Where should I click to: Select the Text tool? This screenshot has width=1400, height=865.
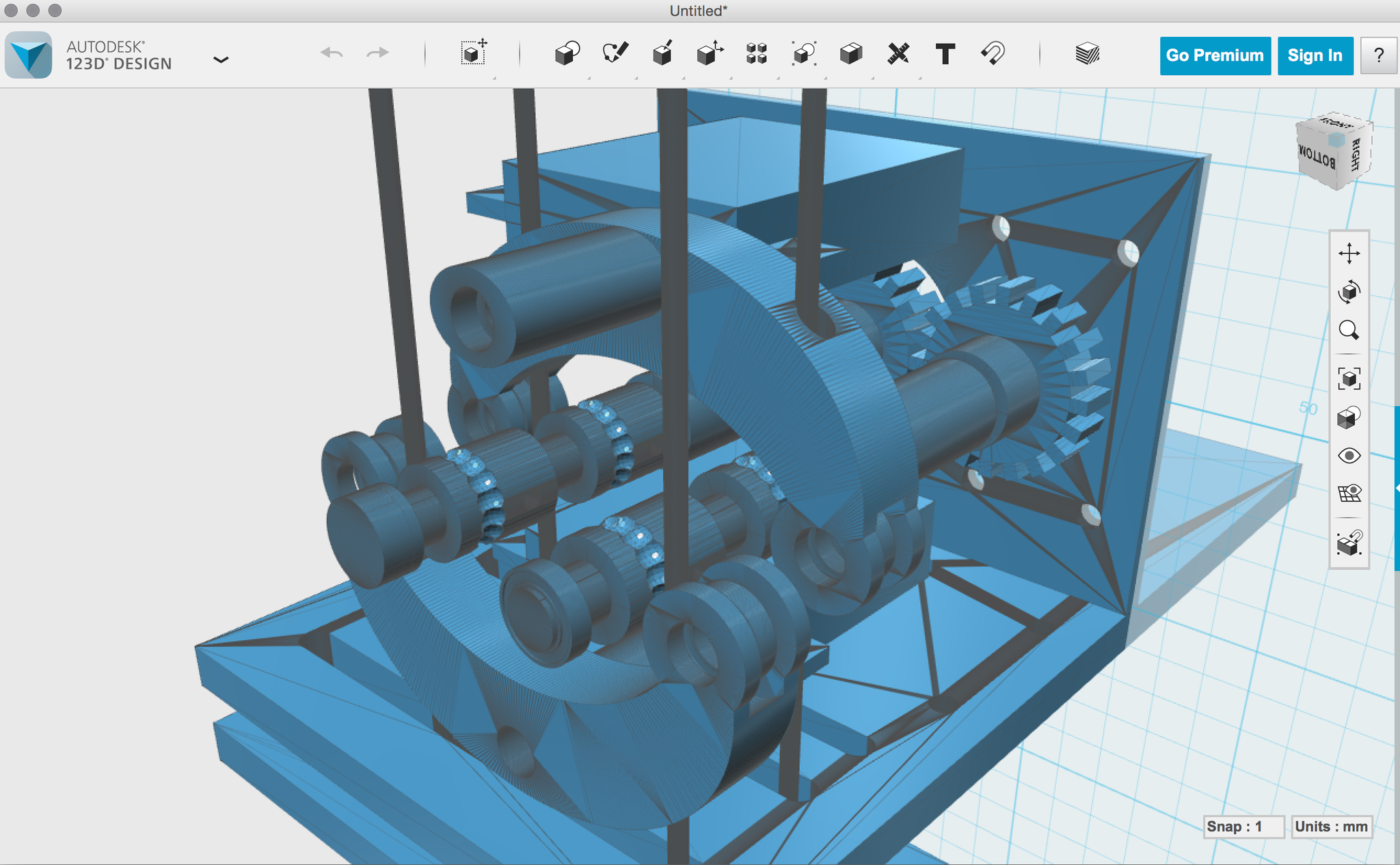coord(945,53)
